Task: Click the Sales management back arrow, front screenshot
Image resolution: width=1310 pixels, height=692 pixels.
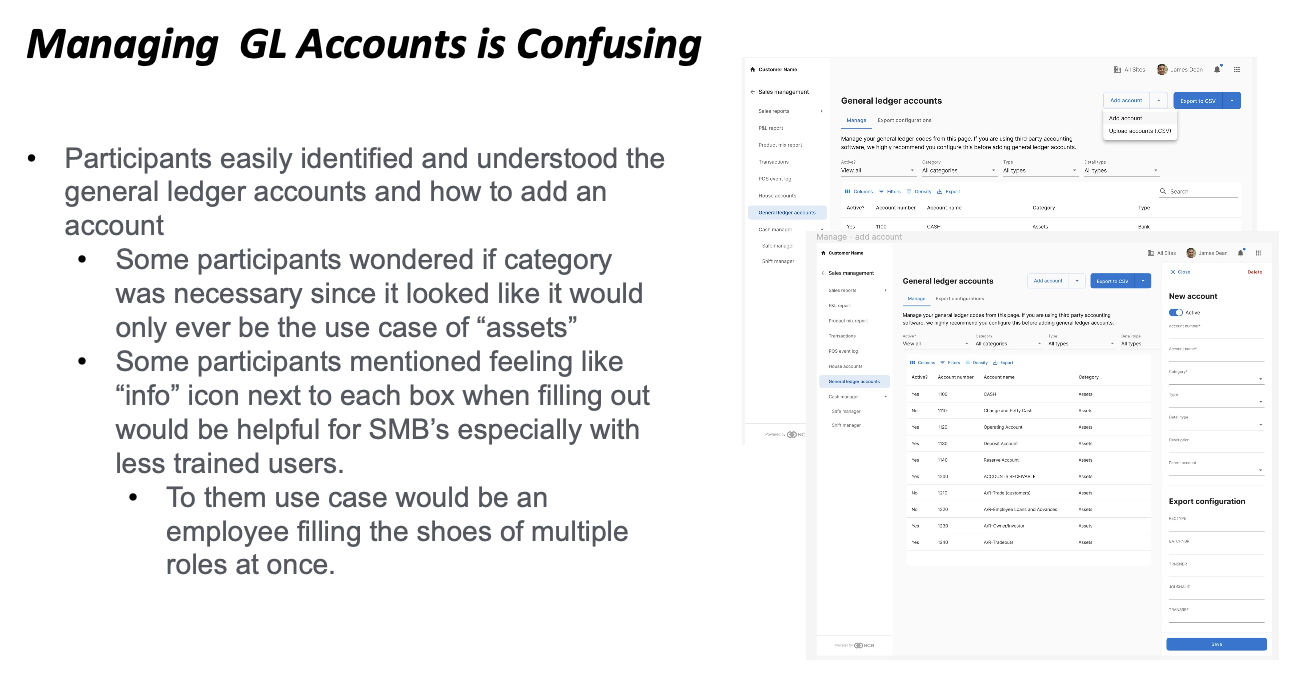Action: pyautogui.click(x=823, y=273)
